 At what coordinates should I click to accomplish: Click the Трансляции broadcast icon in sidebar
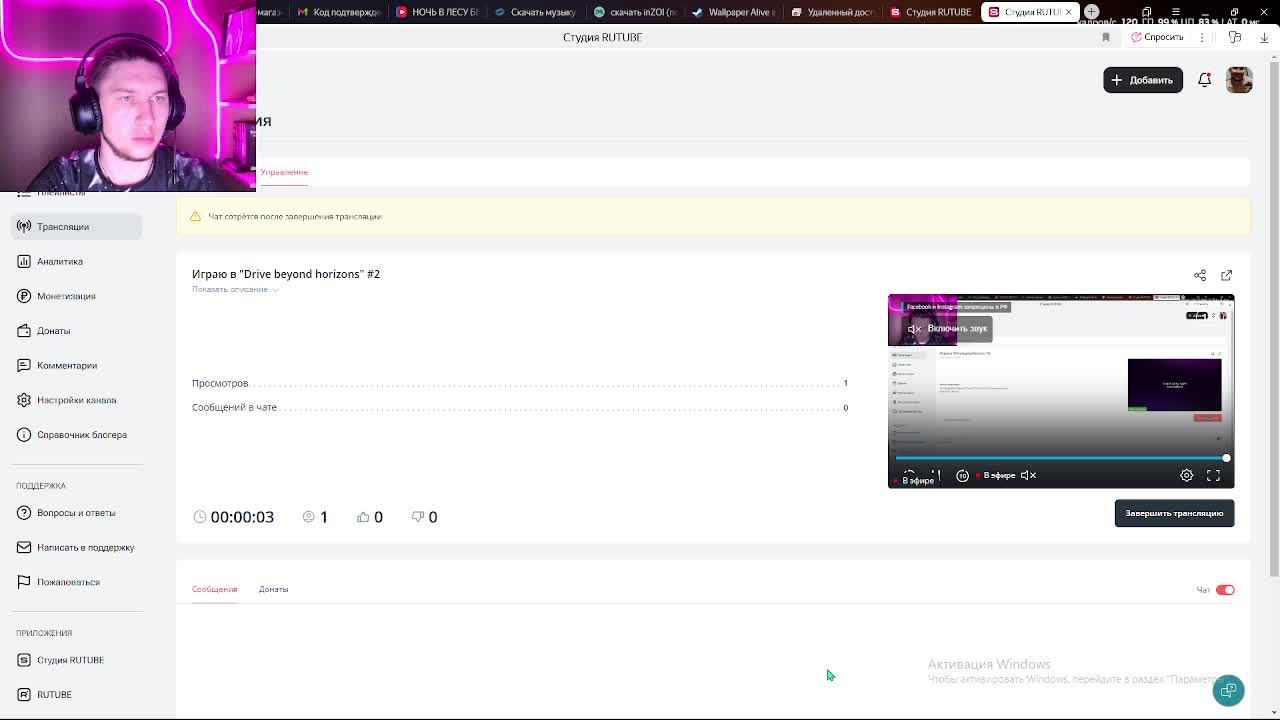pos(24,226)
